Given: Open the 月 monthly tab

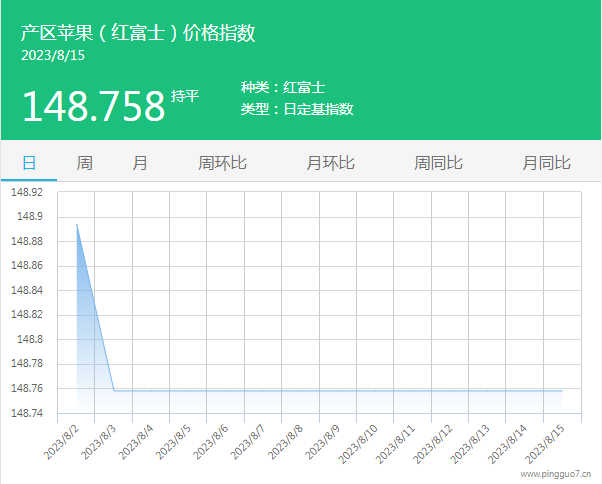Looking at the screenshot, I should tap(140, 163).
